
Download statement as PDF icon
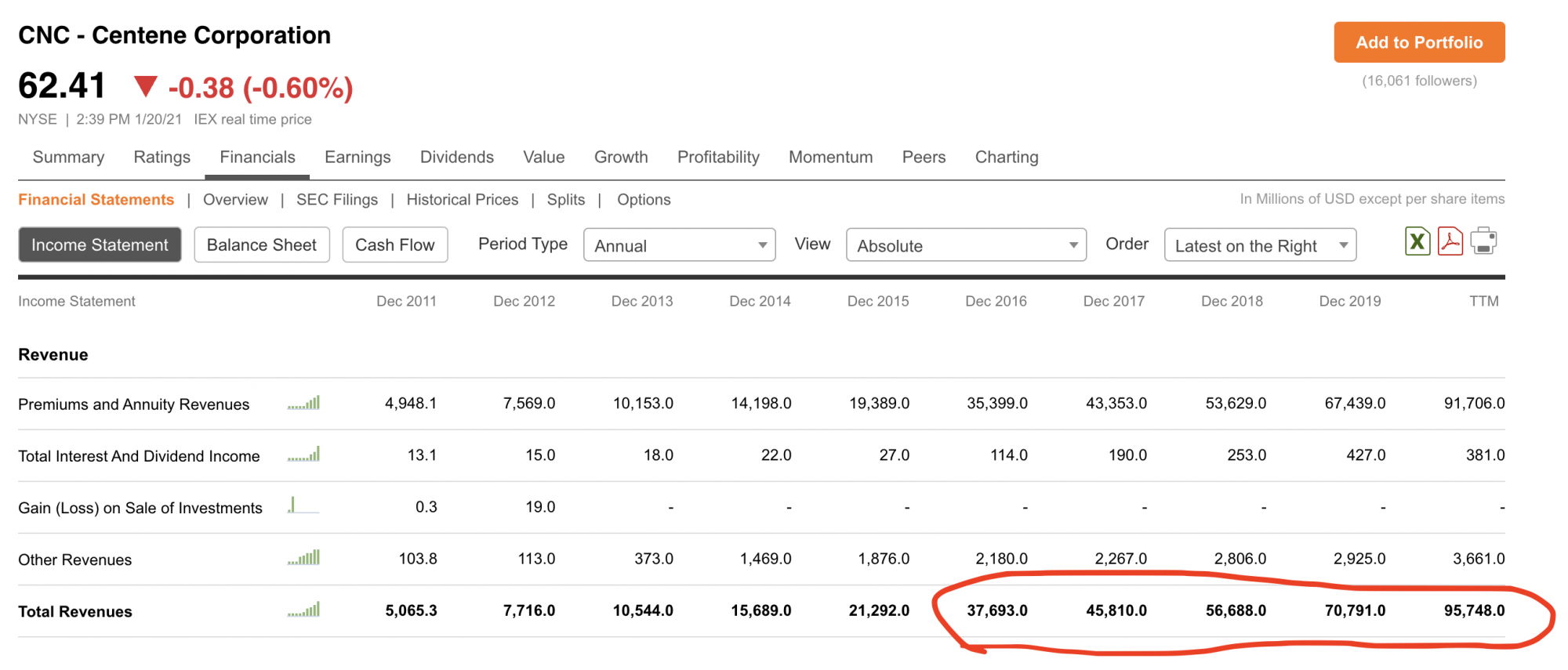coord(1450,241)
